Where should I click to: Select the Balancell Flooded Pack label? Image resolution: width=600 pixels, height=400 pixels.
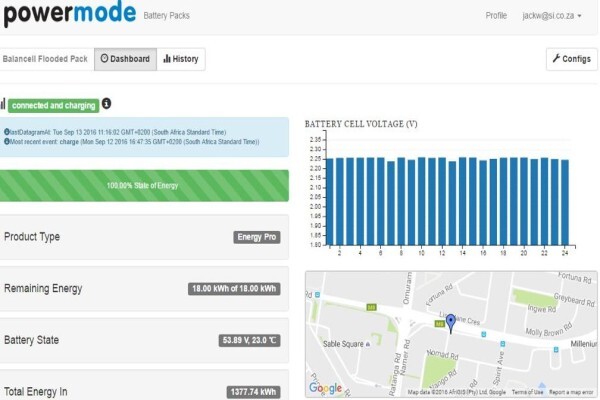[x=45, y=59]
